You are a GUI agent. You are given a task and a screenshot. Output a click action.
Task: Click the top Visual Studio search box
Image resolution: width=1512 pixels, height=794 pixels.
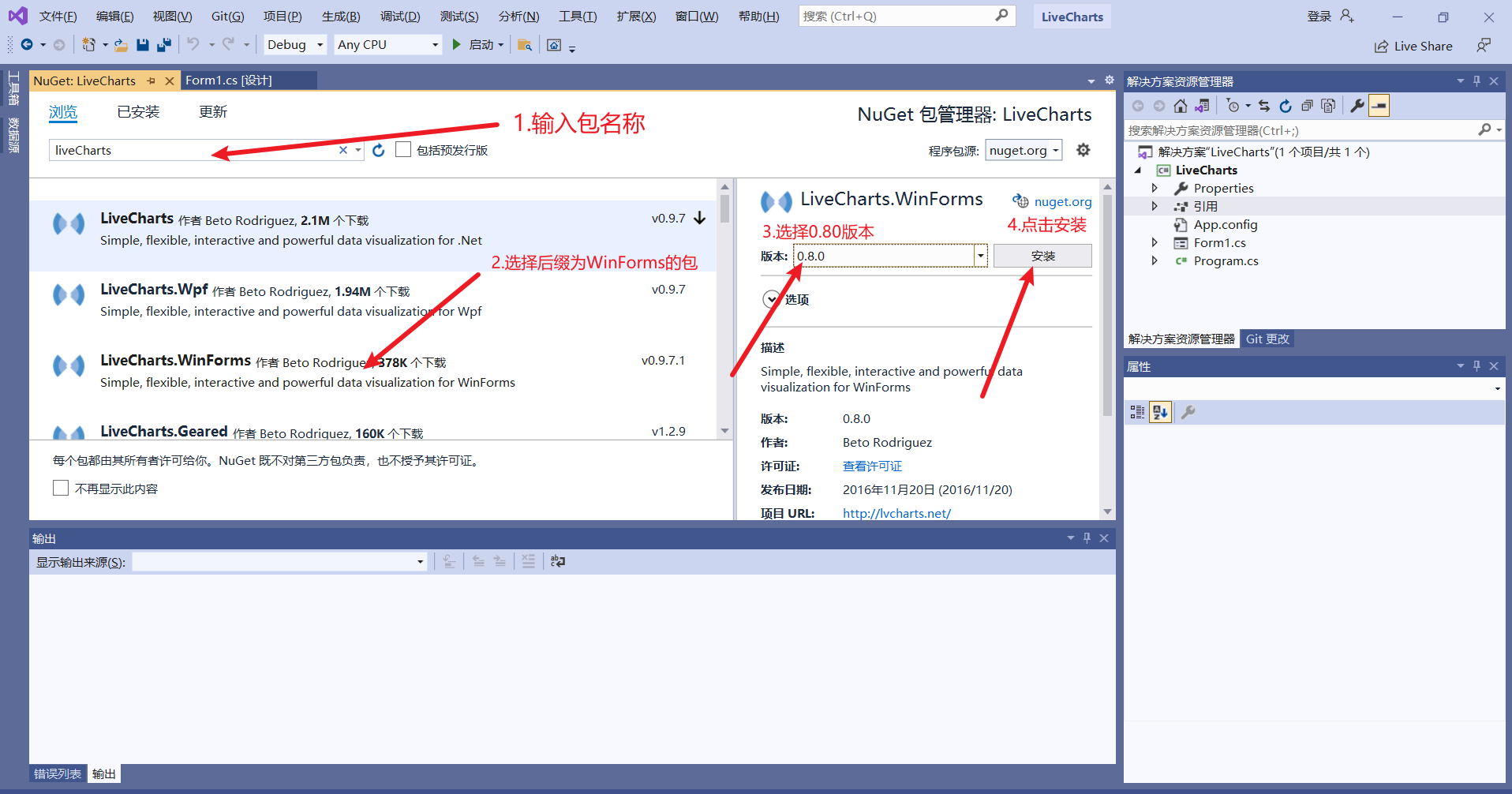pyautogui.click(x=907, y=16)
